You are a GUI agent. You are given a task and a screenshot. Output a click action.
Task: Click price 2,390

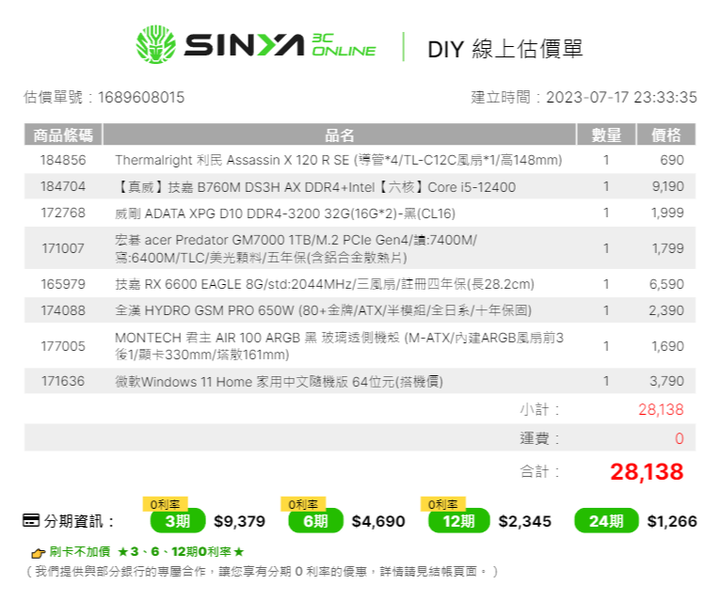[666, 311]
